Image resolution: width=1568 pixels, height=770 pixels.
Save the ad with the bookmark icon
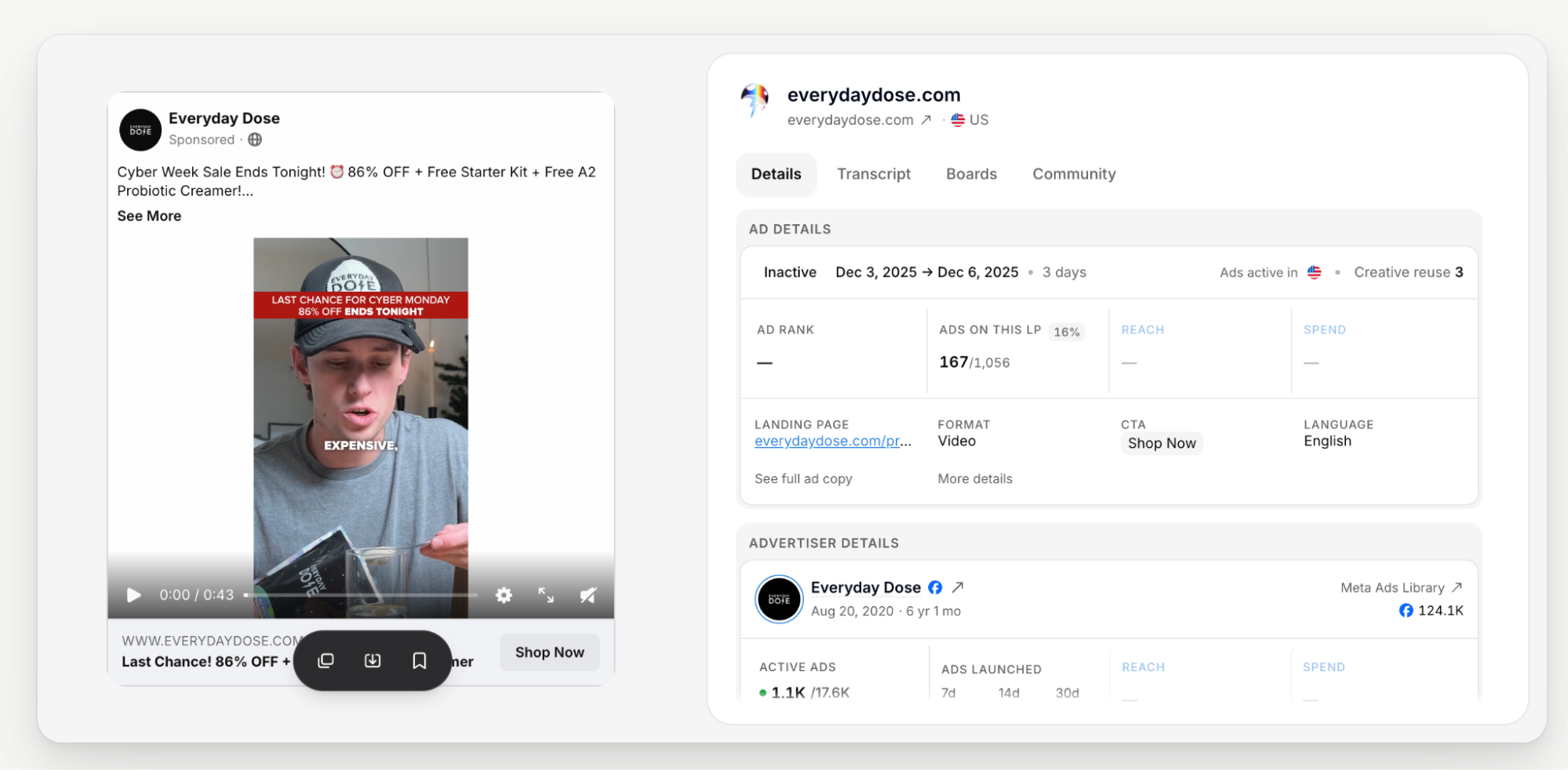(420, 661)
